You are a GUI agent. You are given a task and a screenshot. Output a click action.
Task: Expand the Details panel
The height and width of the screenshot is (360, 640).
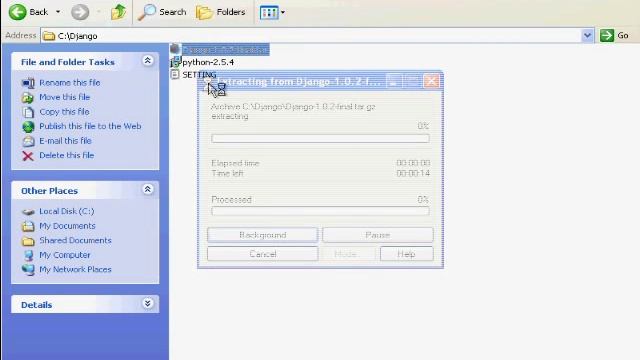(147, 303)
